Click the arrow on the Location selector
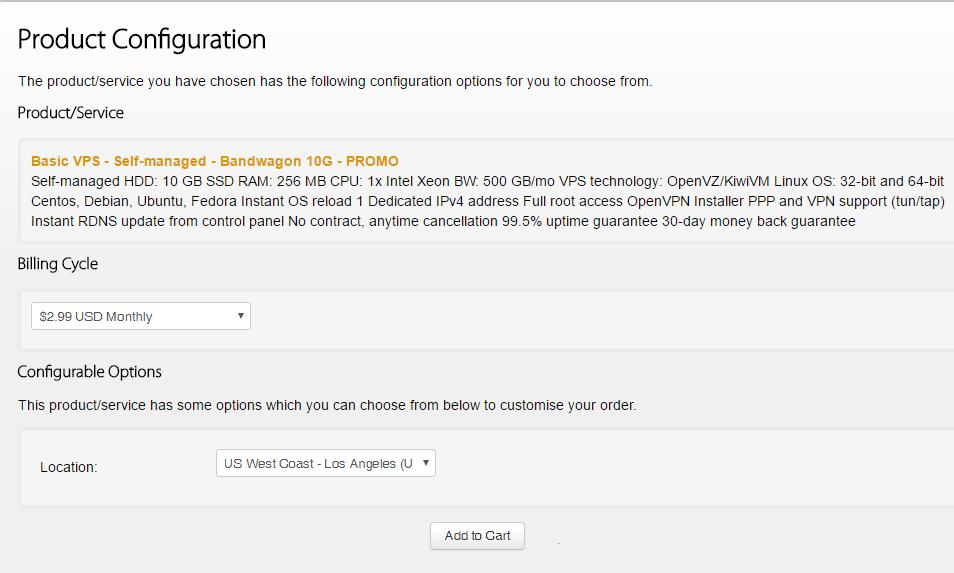 (426, 463)
